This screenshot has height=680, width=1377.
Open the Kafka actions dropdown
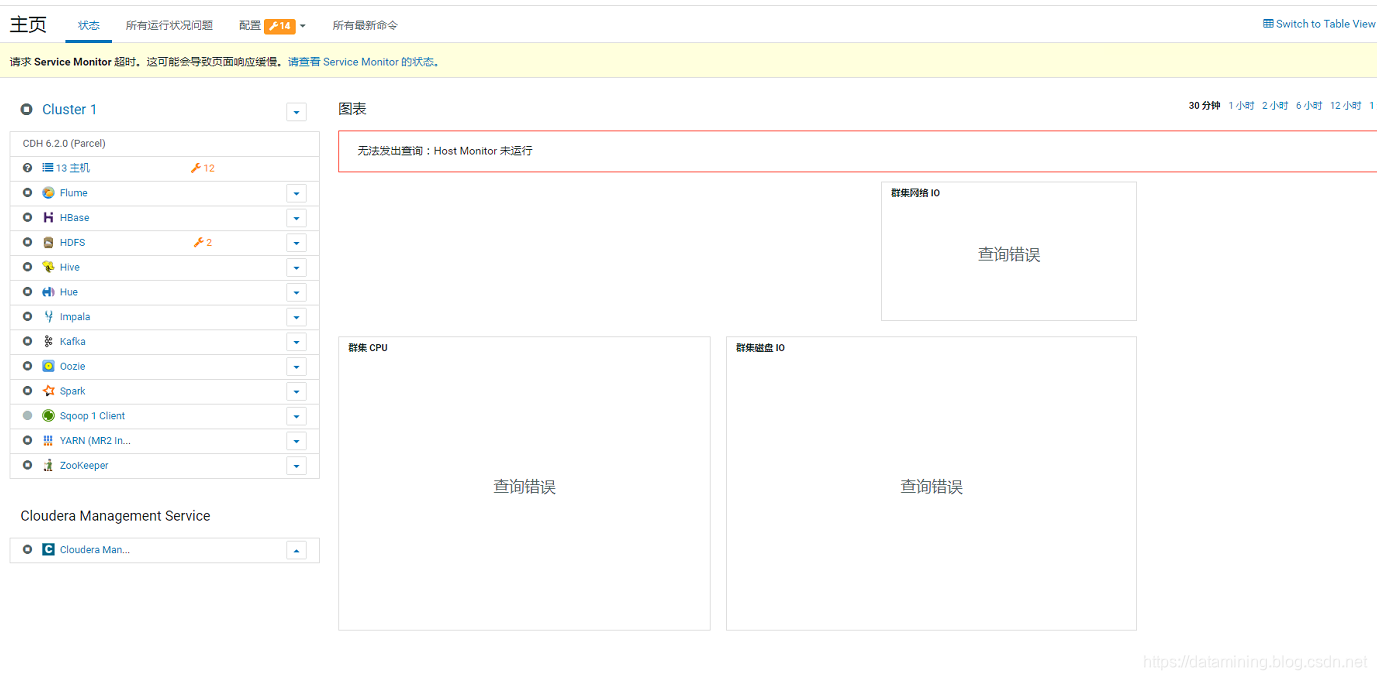click(296, 342)
